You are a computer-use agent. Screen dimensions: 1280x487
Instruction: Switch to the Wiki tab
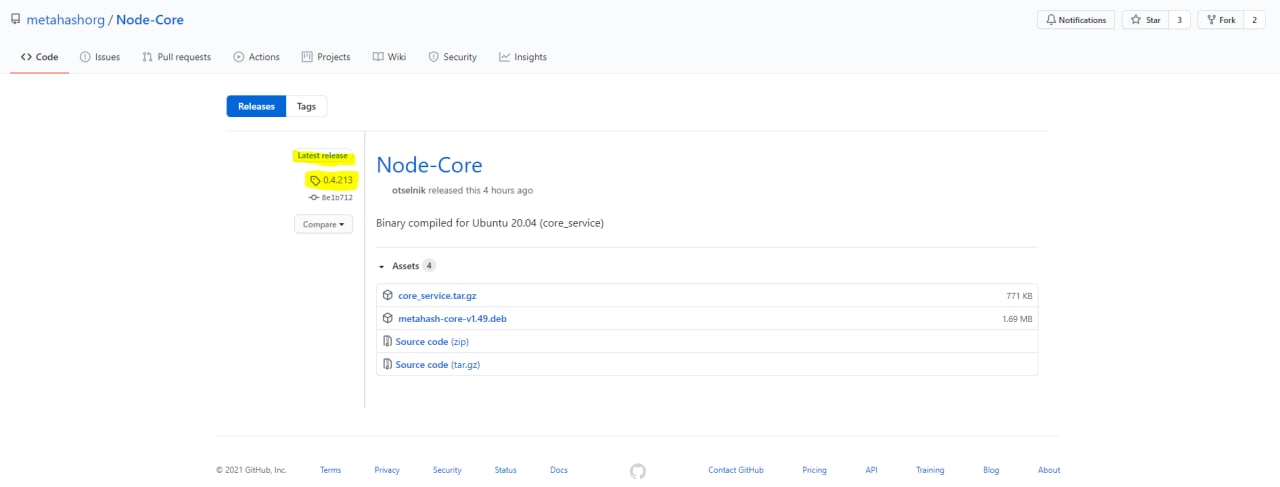coord(389,57)
